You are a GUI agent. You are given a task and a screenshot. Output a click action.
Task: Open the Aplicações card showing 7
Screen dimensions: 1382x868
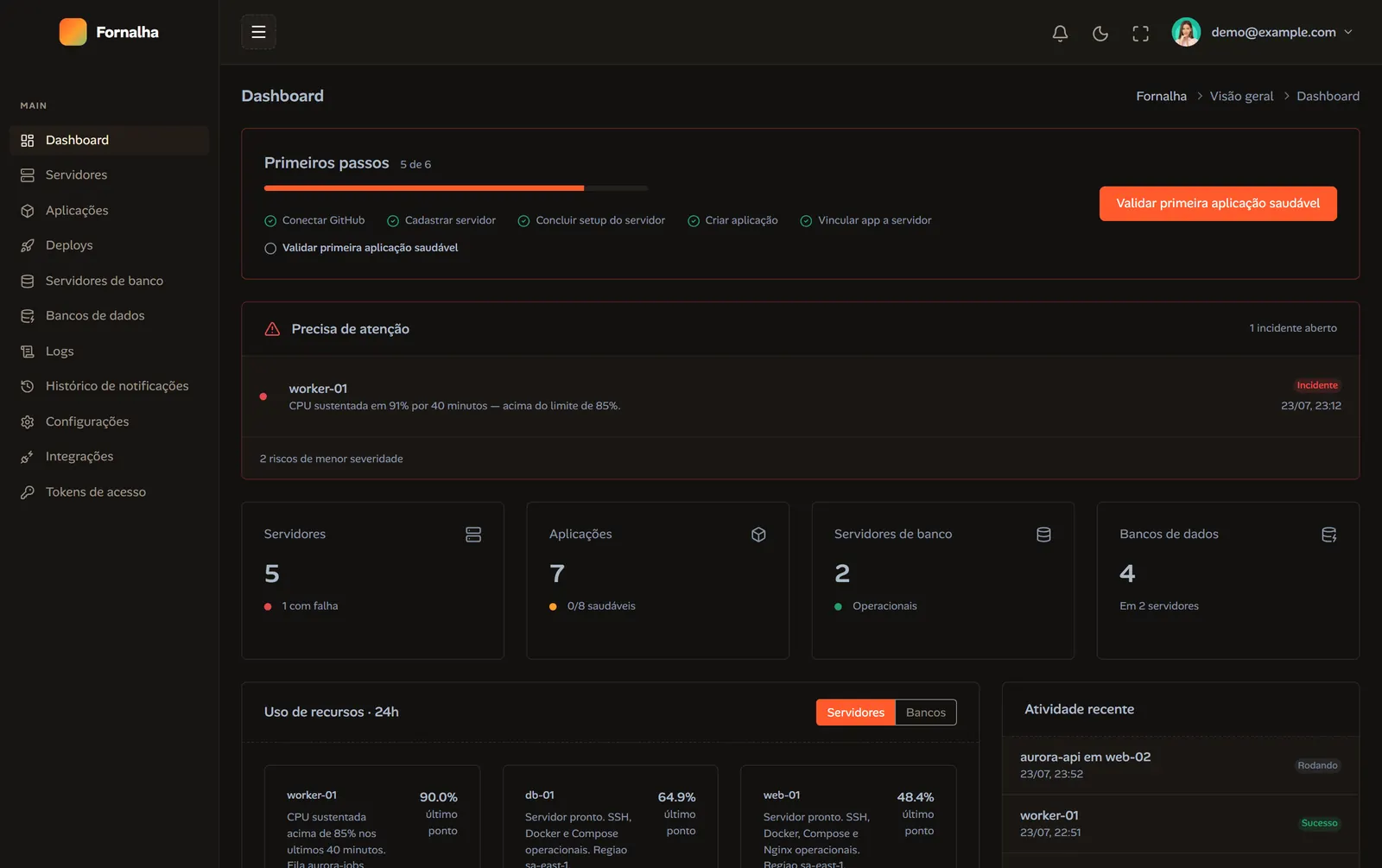coord(657,580)
